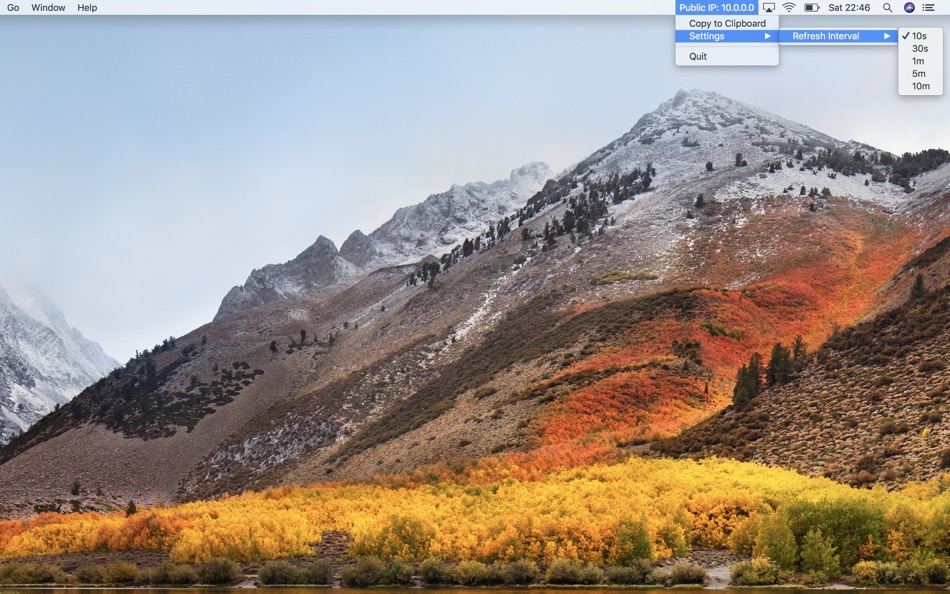Choose the 10m refresh interval
This screenshot has width=950, height=594.
(x=920, y=86)
